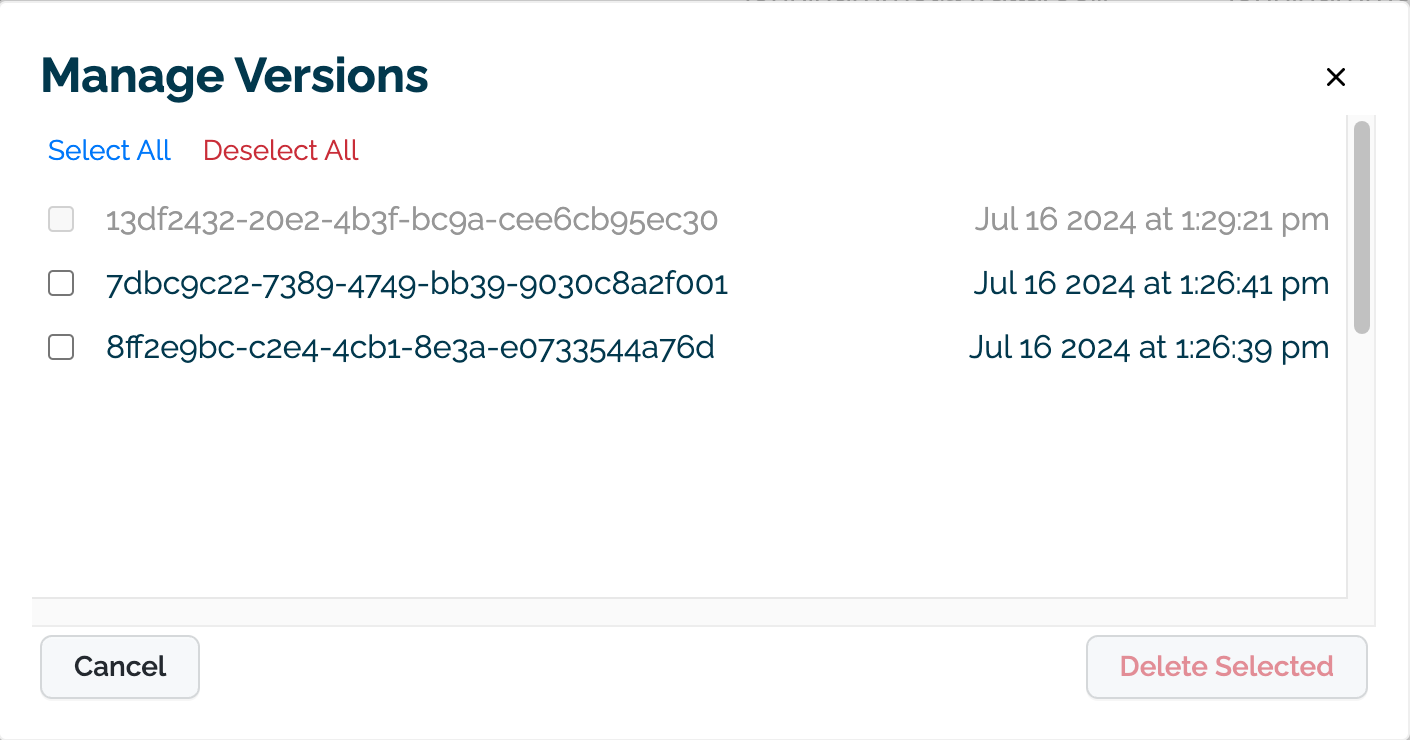Click version ID 13df2432-20e2-4b3f-bc9a-cee6cb95ec30

click(x=411, y=220)
